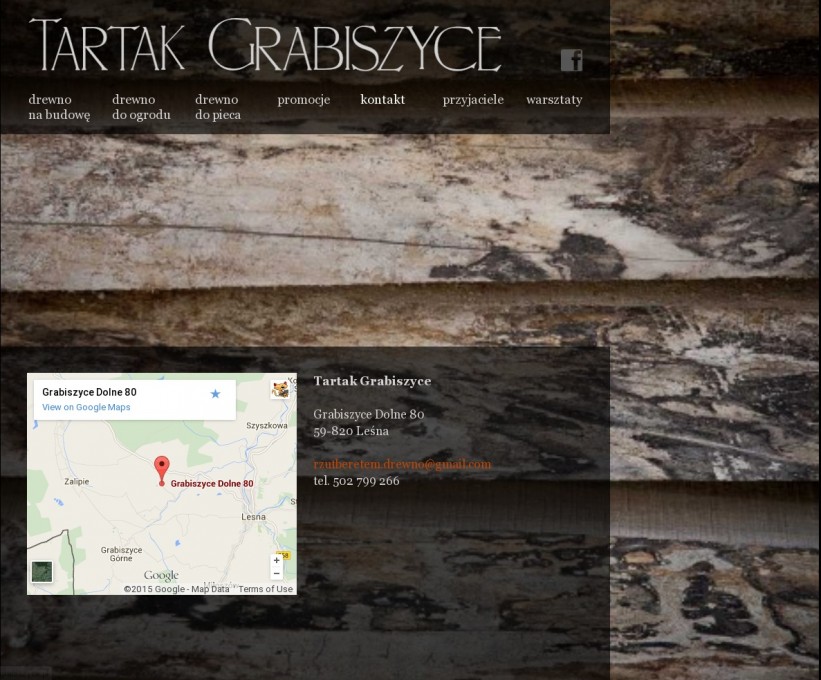821x680 pixels.
Task: Open 'drewno na budowę' menu item
Action: (x=59, y=107)
